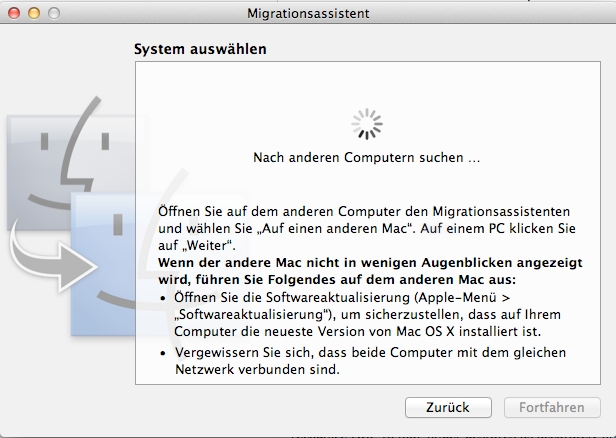Click the Zurück button
616x438 pixels.
[450, 408]
